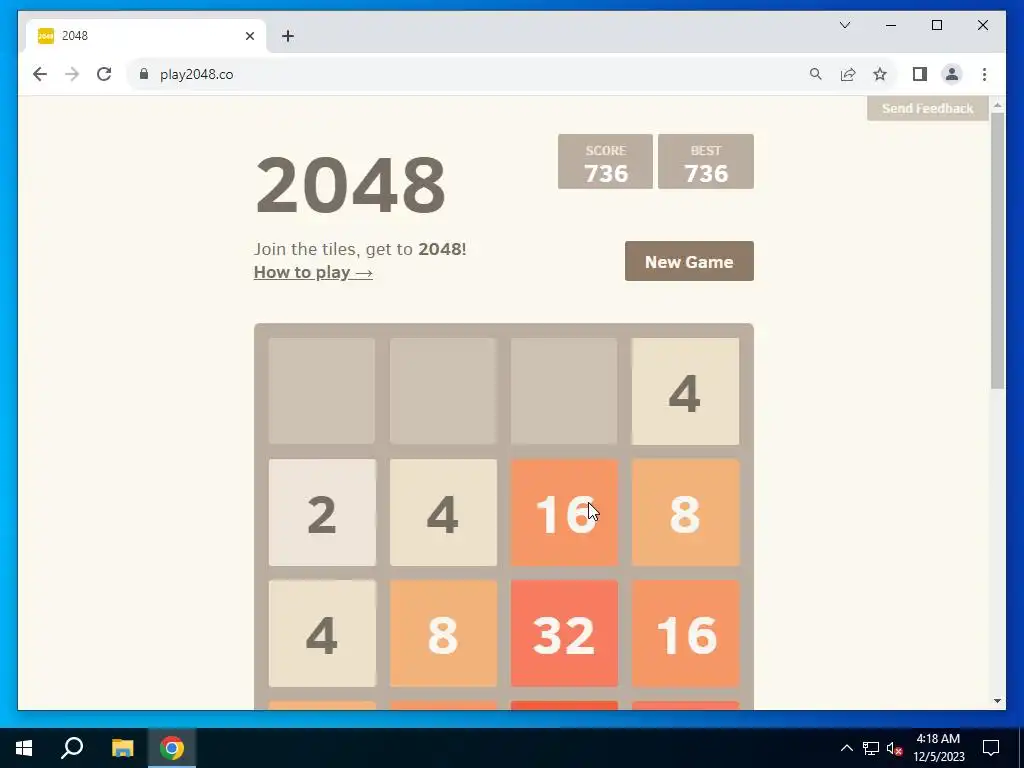Screen dimensions: 1024x768
Task: Open Windows taskbar search
Action: [72, 748]
